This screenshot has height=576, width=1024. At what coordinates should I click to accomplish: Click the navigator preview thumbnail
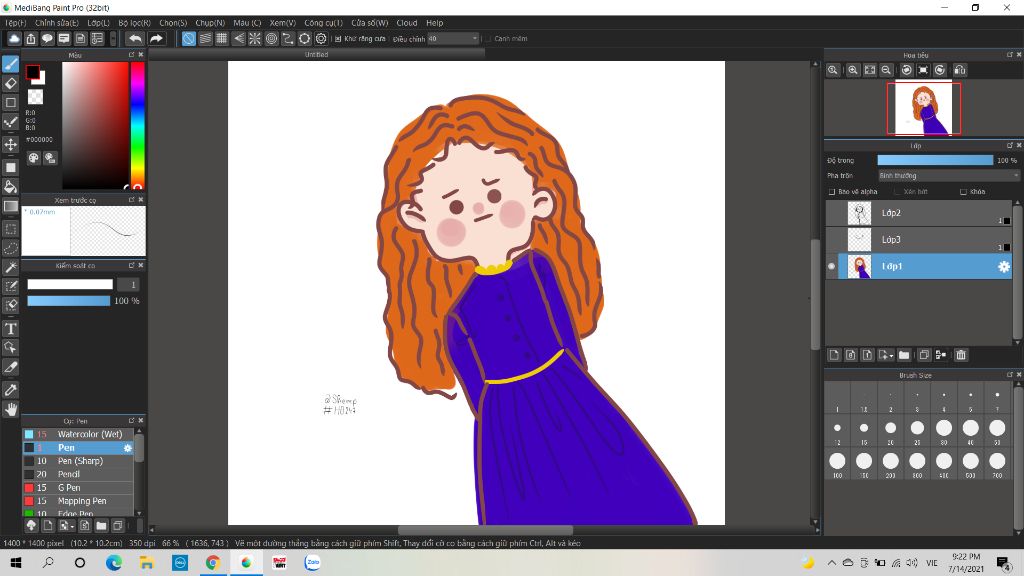click(x=923, y=108)
